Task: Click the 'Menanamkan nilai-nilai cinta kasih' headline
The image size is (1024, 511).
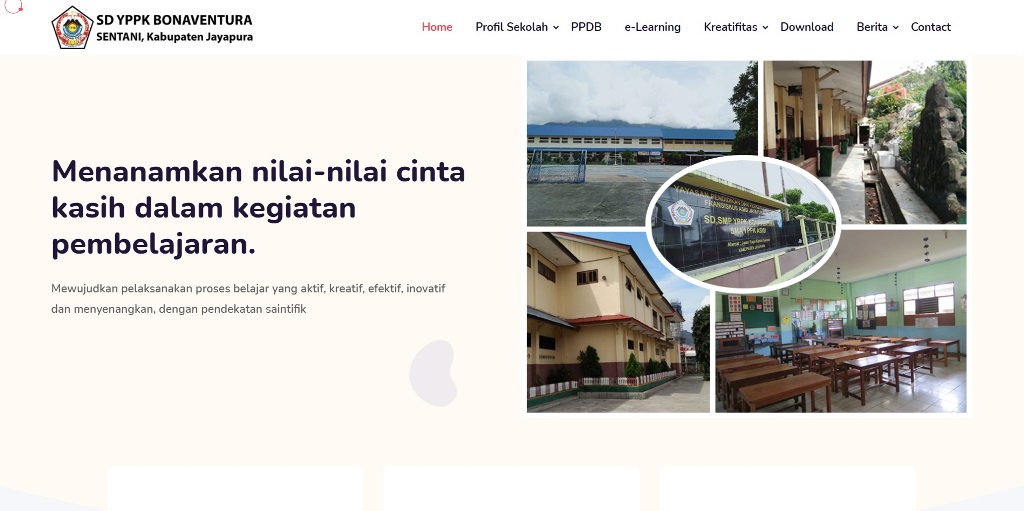Action: pos(258,207)
